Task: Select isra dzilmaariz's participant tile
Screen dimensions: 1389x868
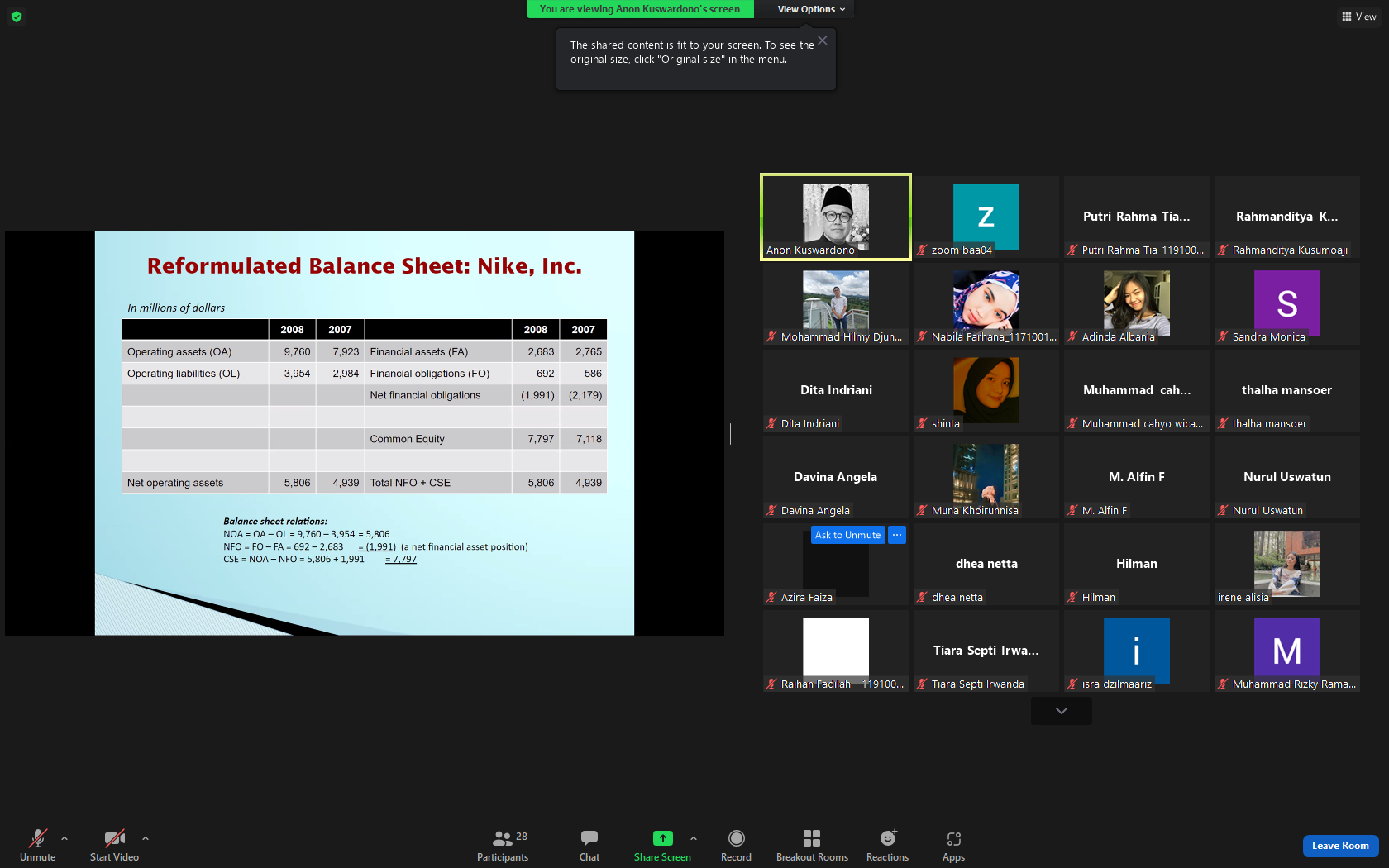Action: (x=1137, y=651)
